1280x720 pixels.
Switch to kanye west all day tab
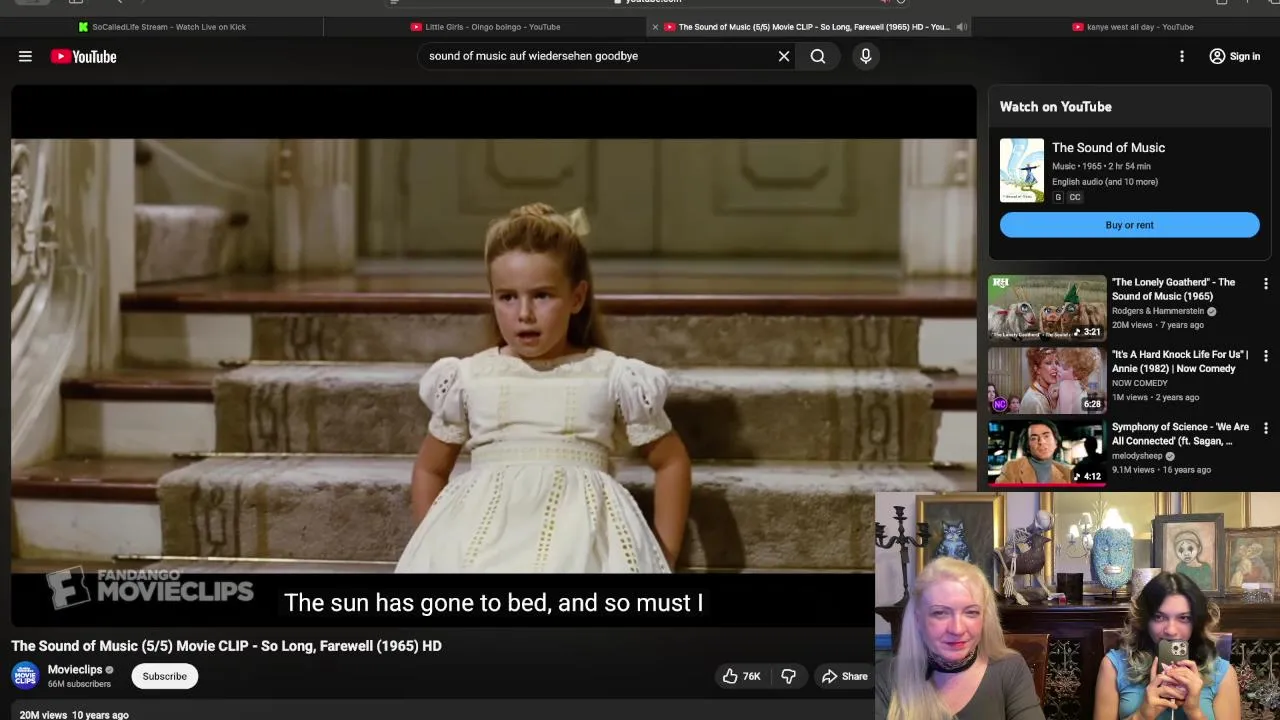tap(1132, 27)
